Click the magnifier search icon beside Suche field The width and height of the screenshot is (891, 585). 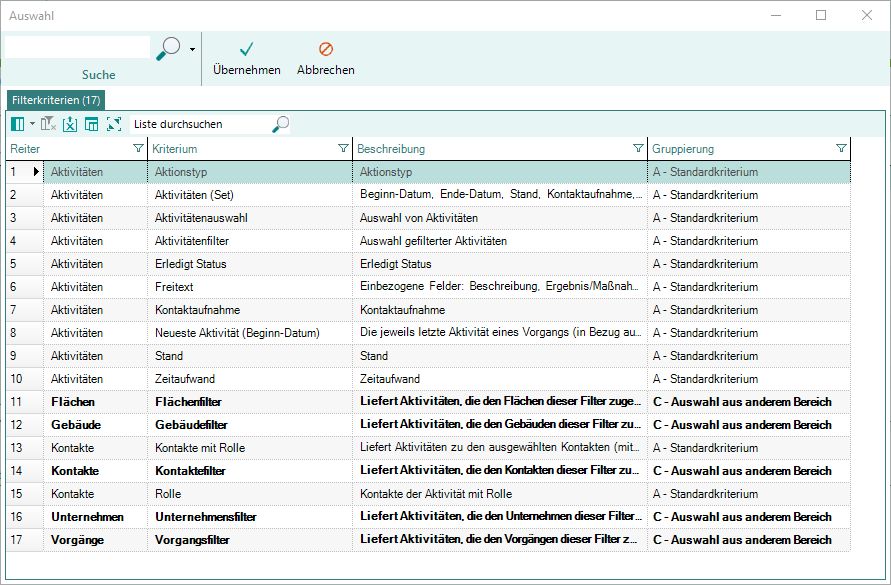168,49
